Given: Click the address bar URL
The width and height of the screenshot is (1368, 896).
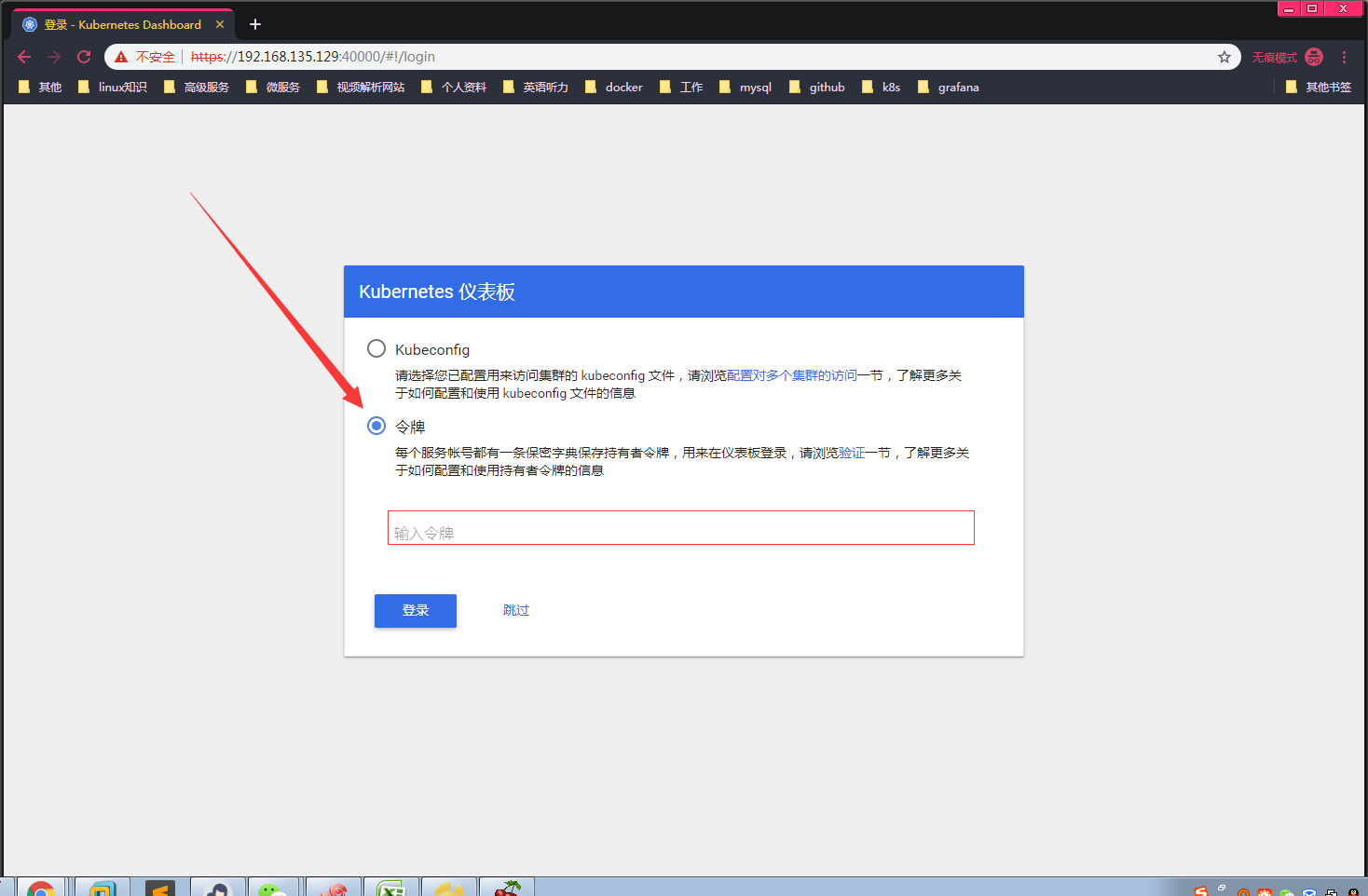Looking at the screenshot, I should pyautogui.click(x=313, y=57).
